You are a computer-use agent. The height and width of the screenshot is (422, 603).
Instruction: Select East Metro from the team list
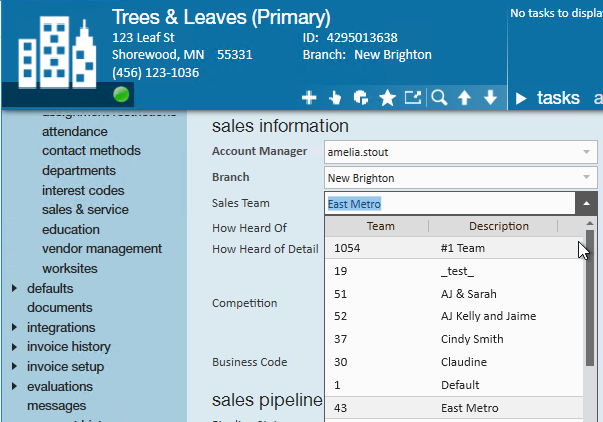click(x=469, y=408)
